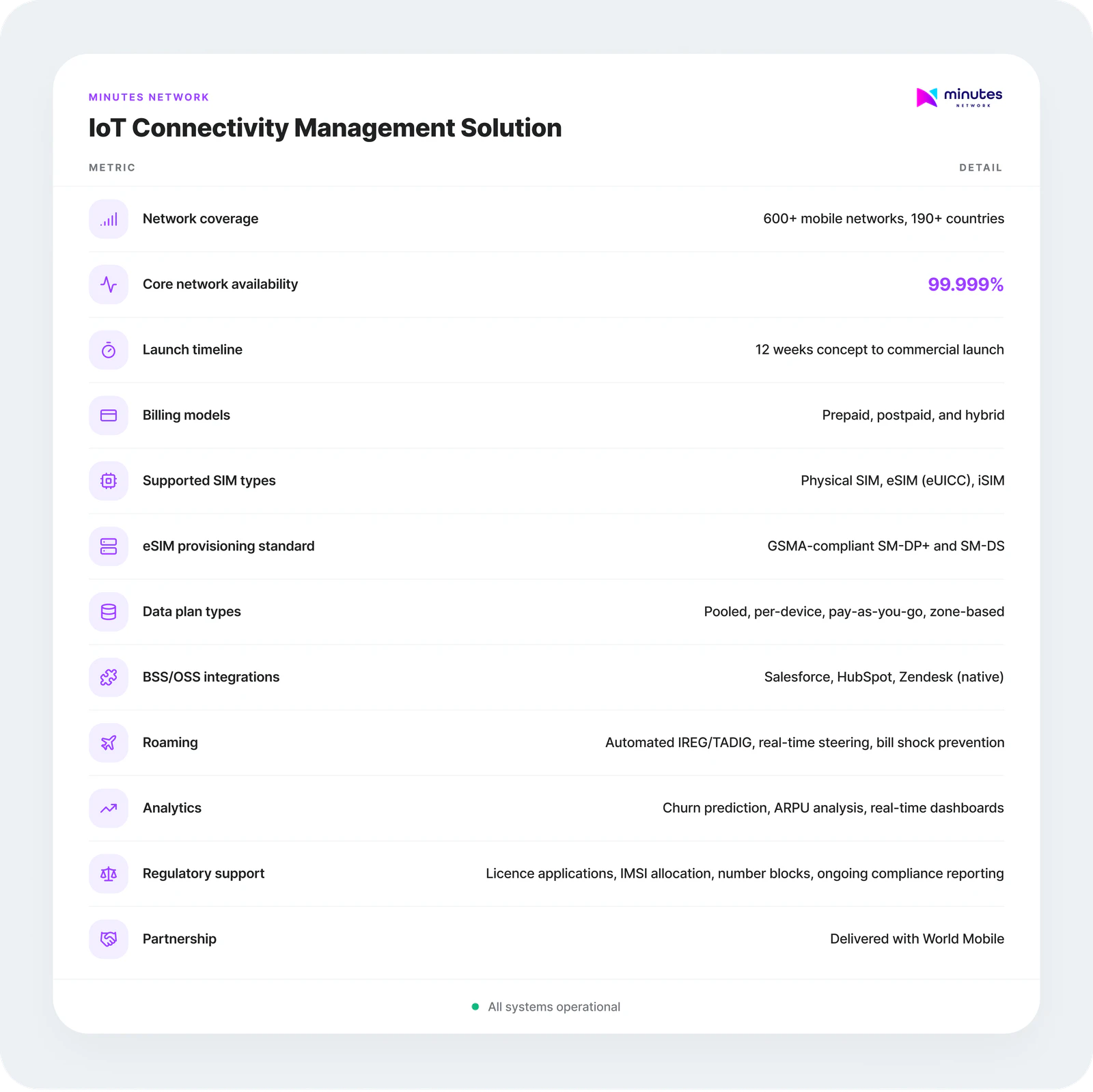This screenshot has height=1092, width=1093.
Task: Click the 99.999% availability value
Action: click(965, 285)
